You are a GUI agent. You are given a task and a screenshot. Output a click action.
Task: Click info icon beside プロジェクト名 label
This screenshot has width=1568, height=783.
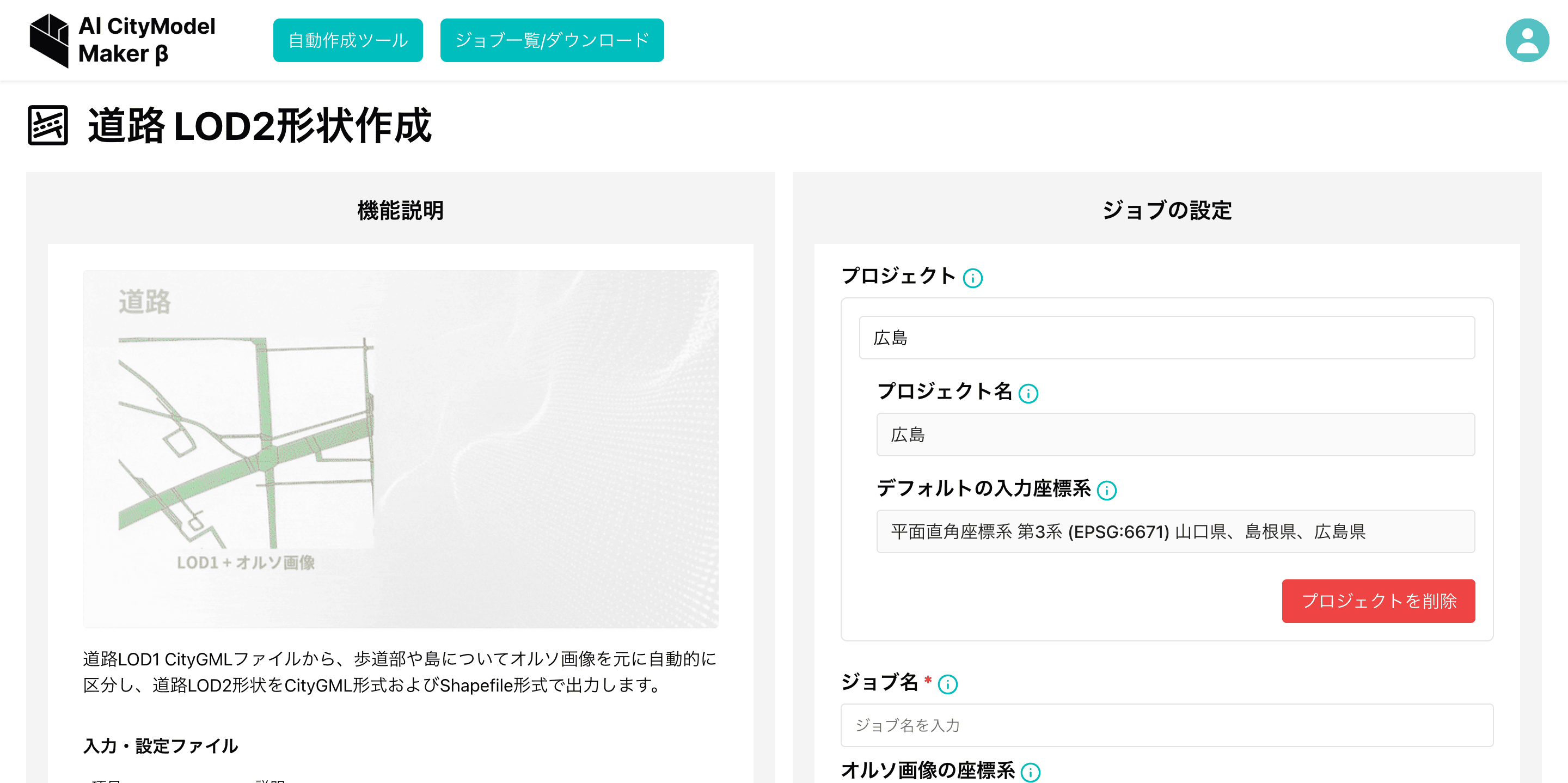click(1028, 394)
